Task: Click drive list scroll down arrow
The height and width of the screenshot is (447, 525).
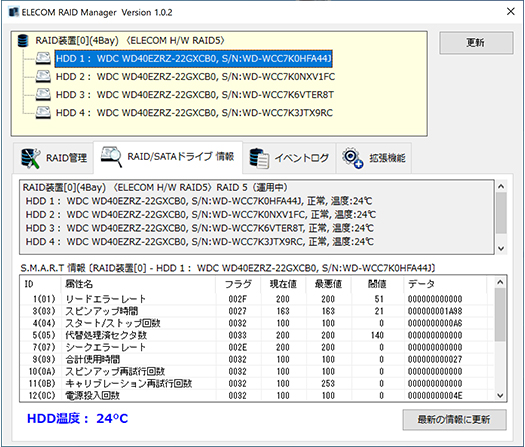Action: (501, 248)
